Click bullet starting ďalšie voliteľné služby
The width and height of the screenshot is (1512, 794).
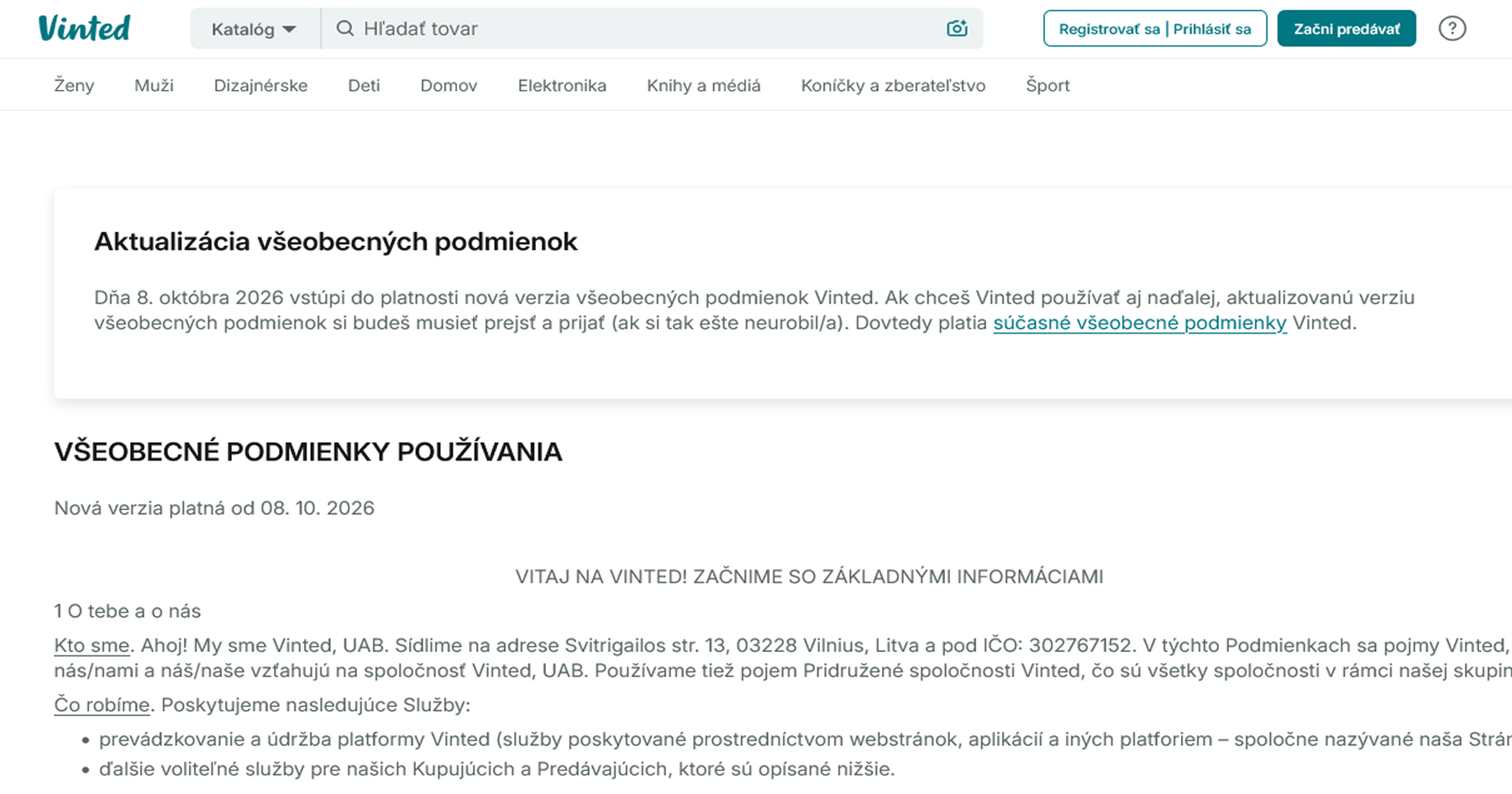pos(496,769)
